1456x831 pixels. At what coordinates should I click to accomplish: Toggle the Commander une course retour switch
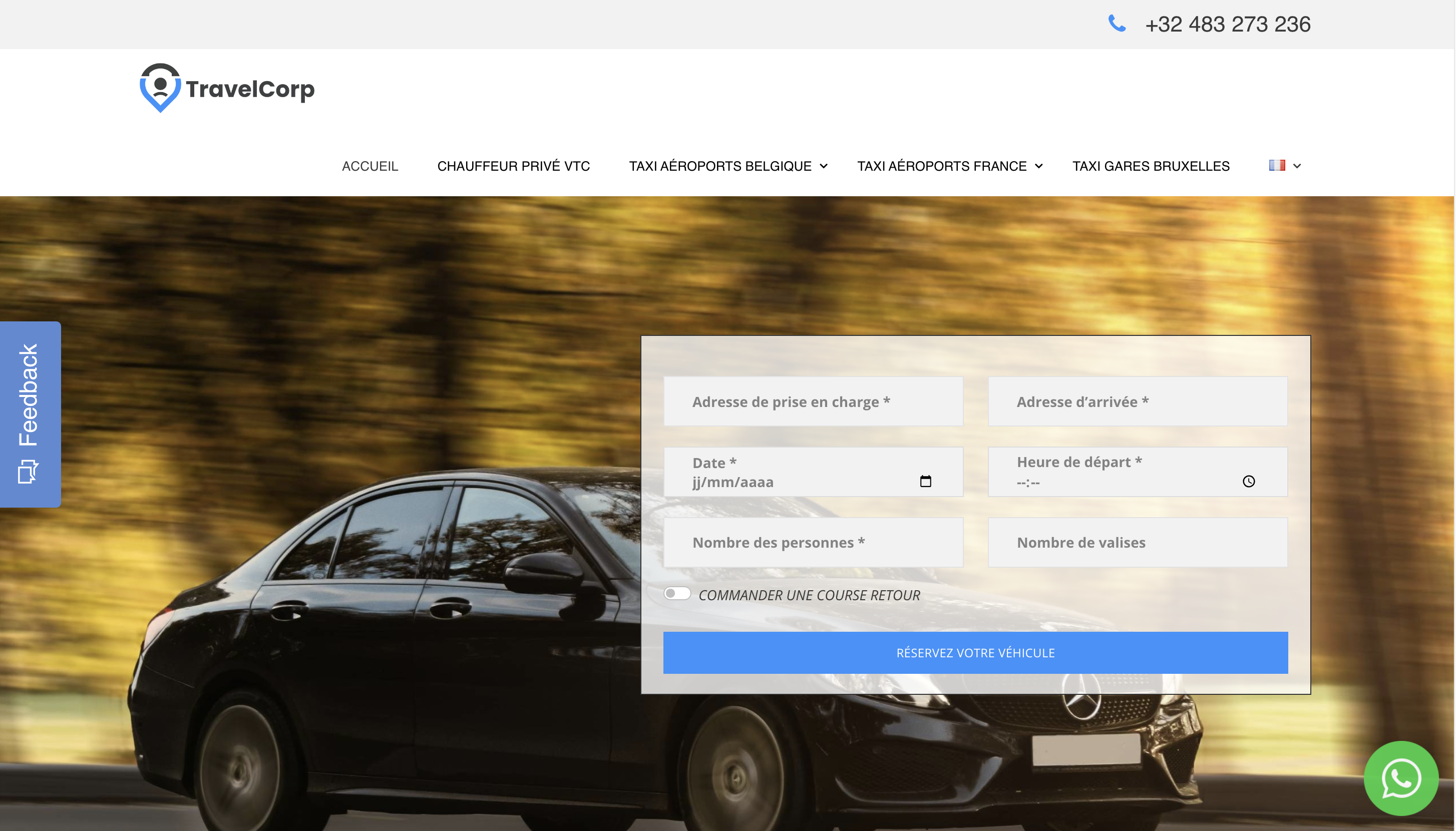pos(677,594)
